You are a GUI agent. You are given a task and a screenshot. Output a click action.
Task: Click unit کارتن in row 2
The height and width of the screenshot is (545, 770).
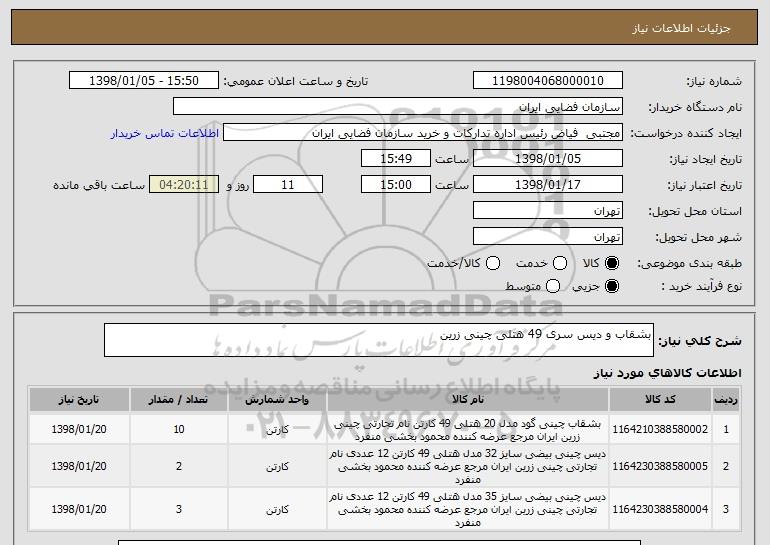point(277,466)
